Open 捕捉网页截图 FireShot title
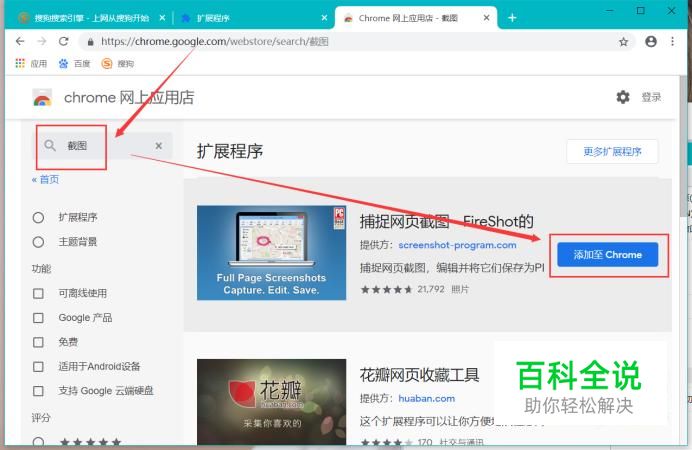This screenshot has height=450, width=692. click(x=447, y=221)
